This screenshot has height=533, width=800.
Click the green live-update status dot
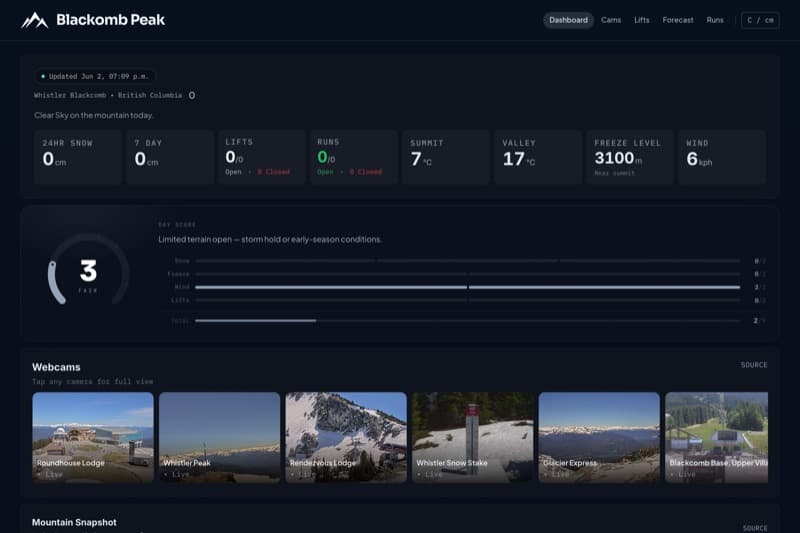[43, 77]
